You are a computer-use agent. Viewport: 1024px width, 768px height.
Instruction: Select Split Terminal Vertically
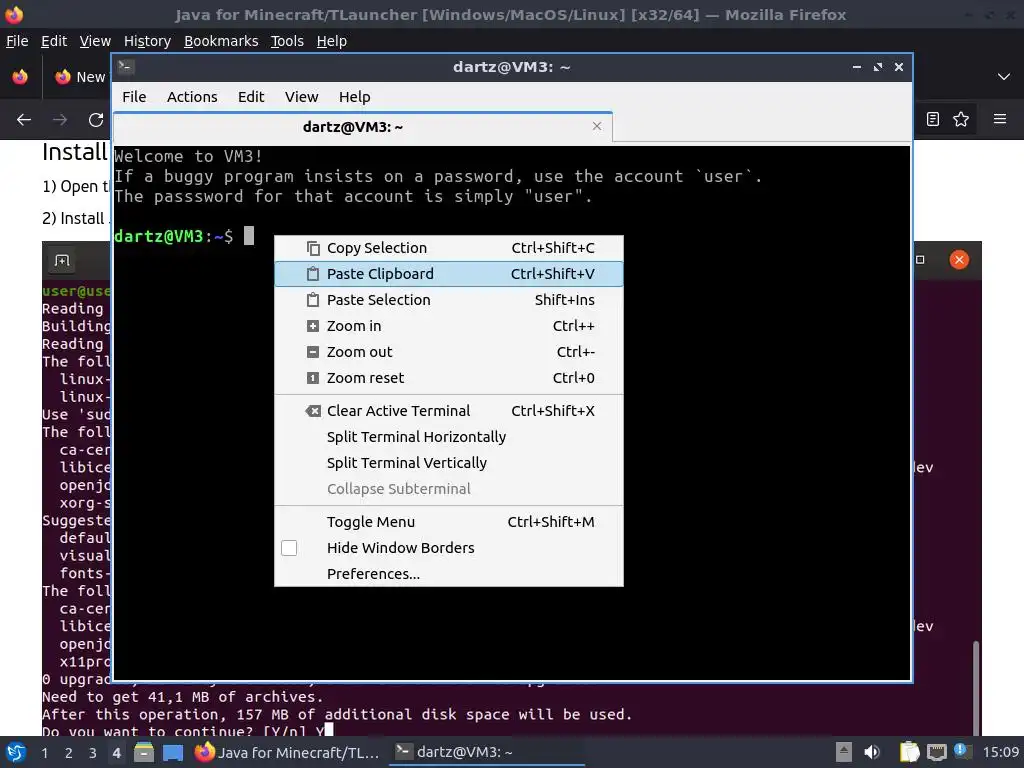(449, 463)
